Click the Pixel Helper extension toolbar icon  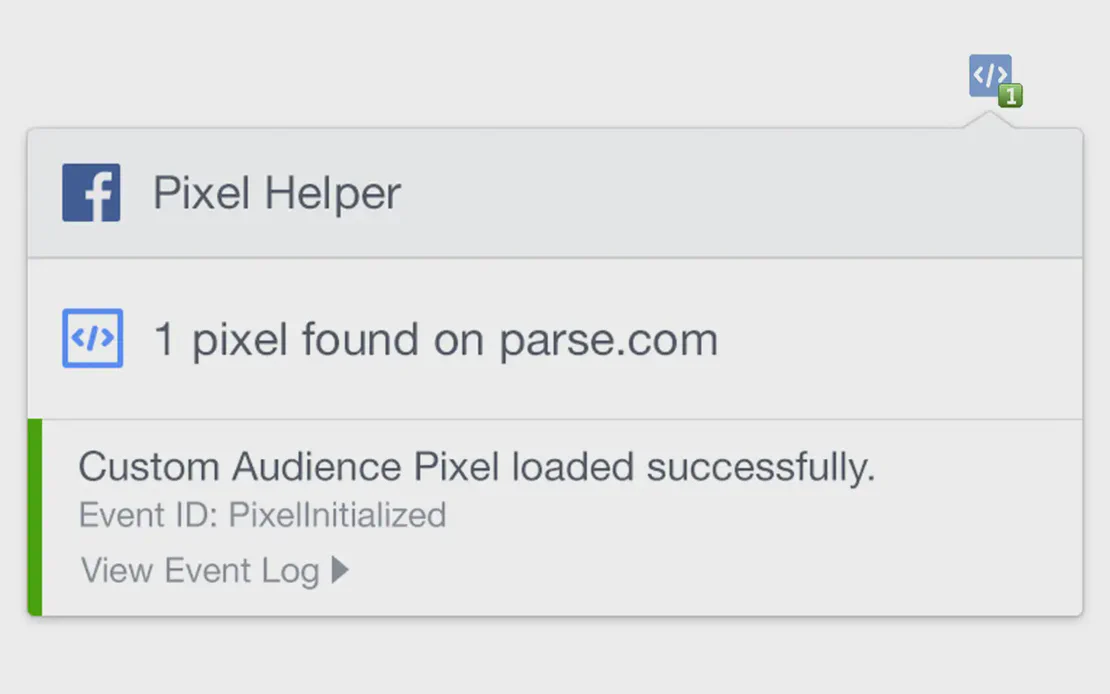[988, 75]
